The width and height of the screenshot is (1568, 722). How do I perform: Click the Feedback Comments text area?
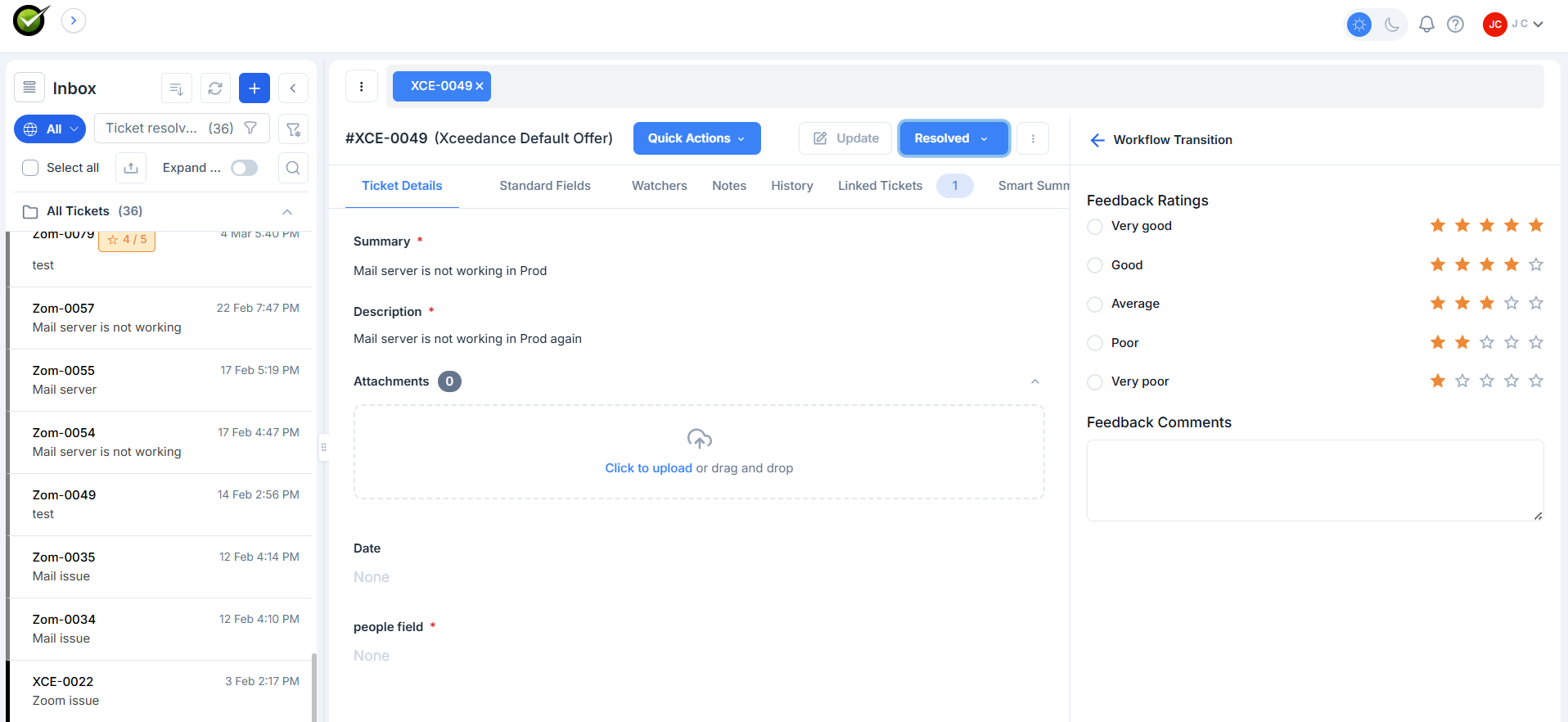[x=1315, y=481]
